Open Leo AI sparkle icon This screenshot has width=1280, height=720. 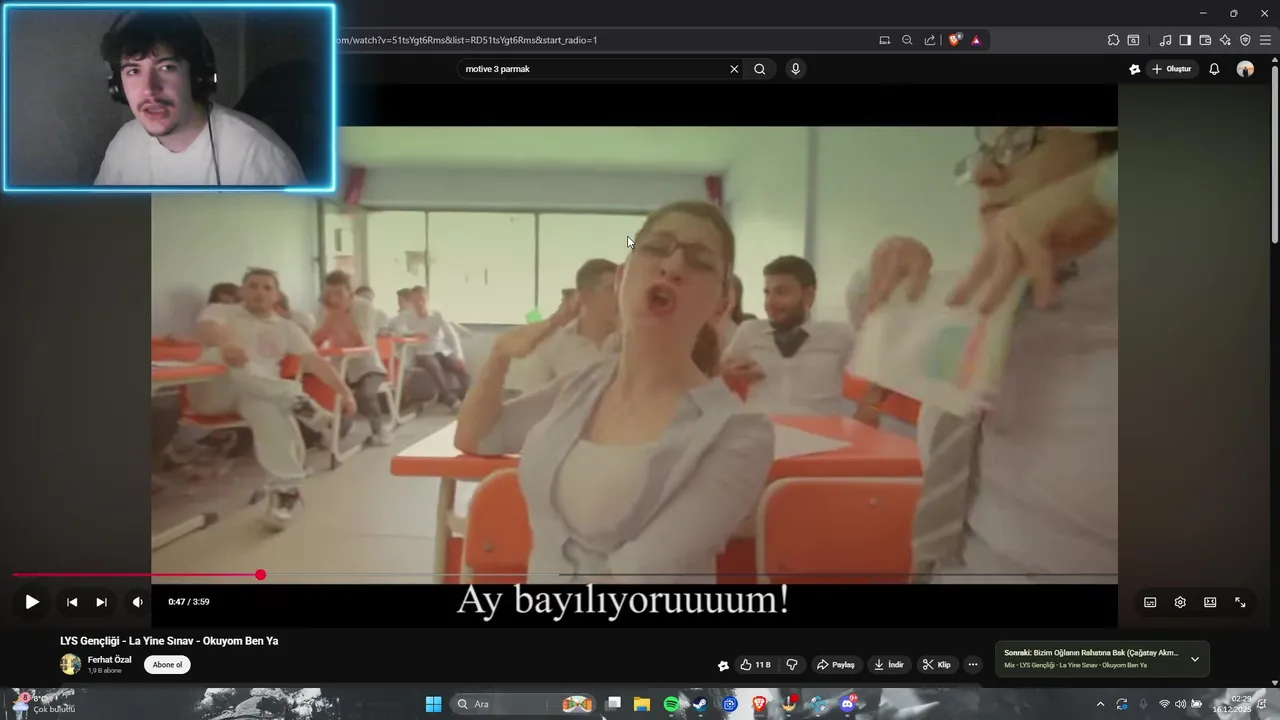point(1225,40)
